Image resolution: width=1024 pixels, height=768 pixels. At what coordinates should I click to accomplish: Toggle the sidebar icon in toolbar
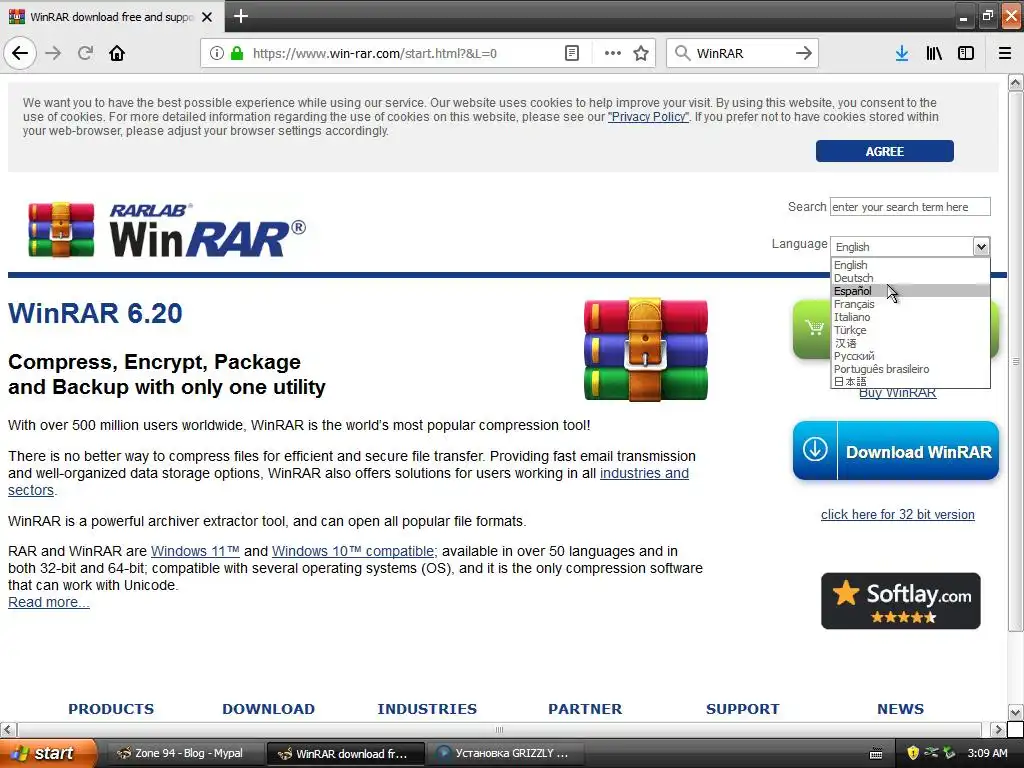[966, 53]
